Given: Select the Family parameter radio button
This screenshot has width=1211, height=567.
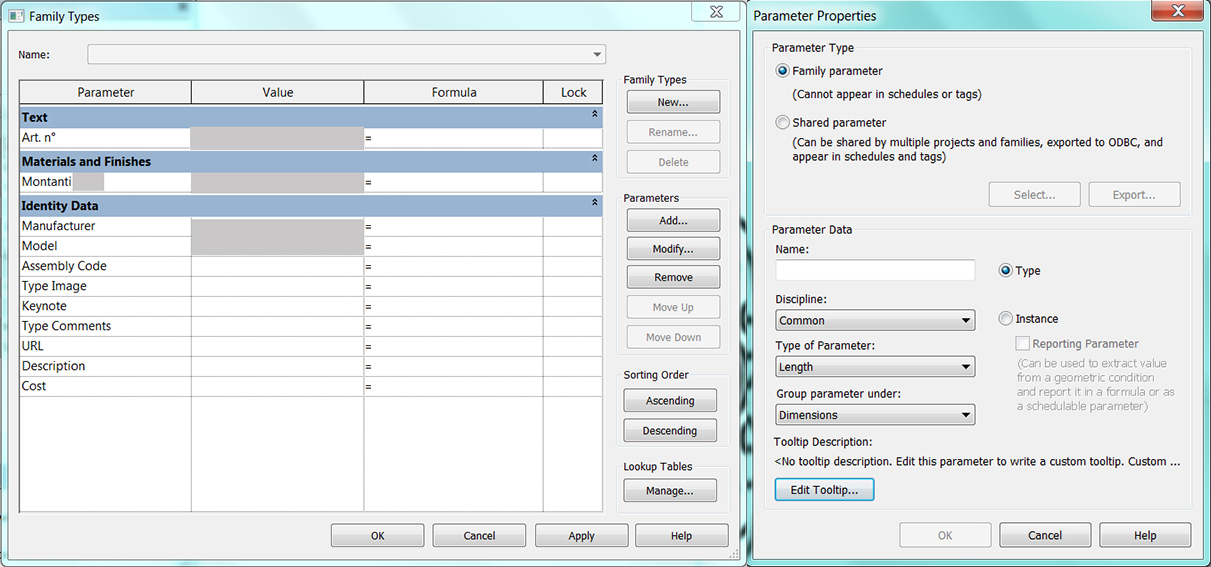Looking at the screenshot, I should (783, 71).
